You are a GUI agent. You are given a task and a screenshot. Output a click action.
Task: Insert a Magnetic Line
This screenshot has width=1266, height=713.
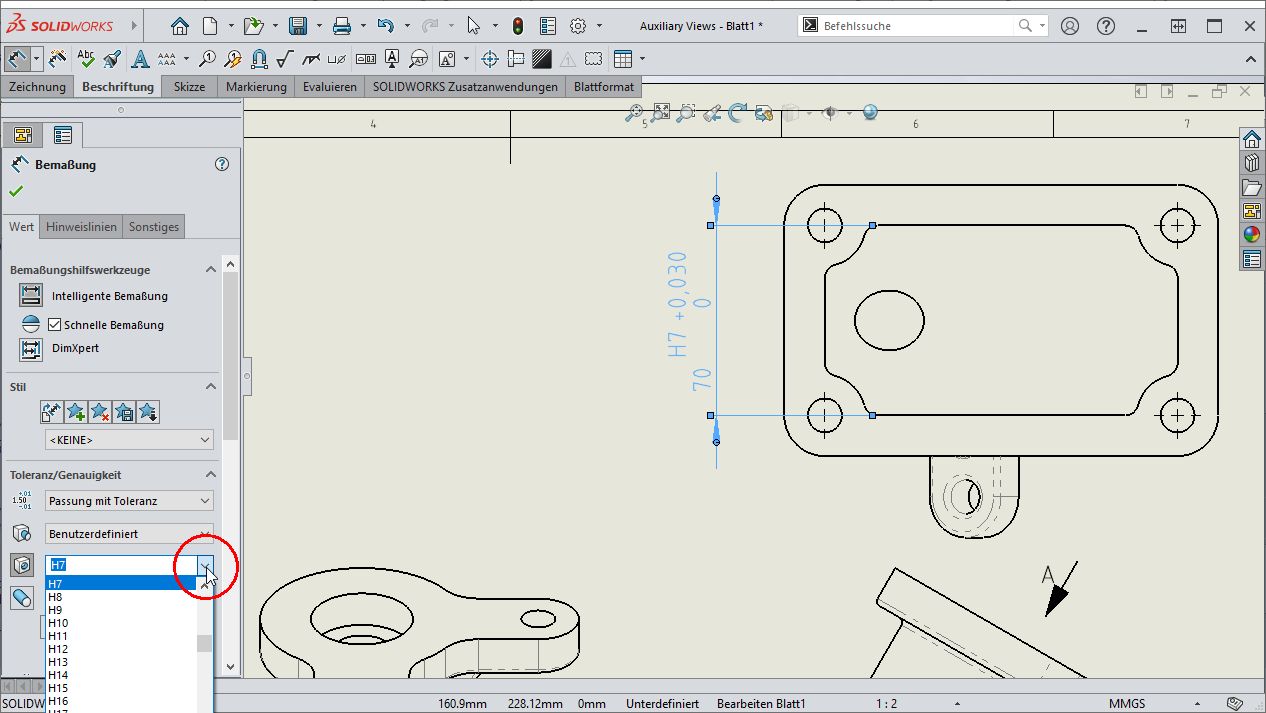coord(259,59)
